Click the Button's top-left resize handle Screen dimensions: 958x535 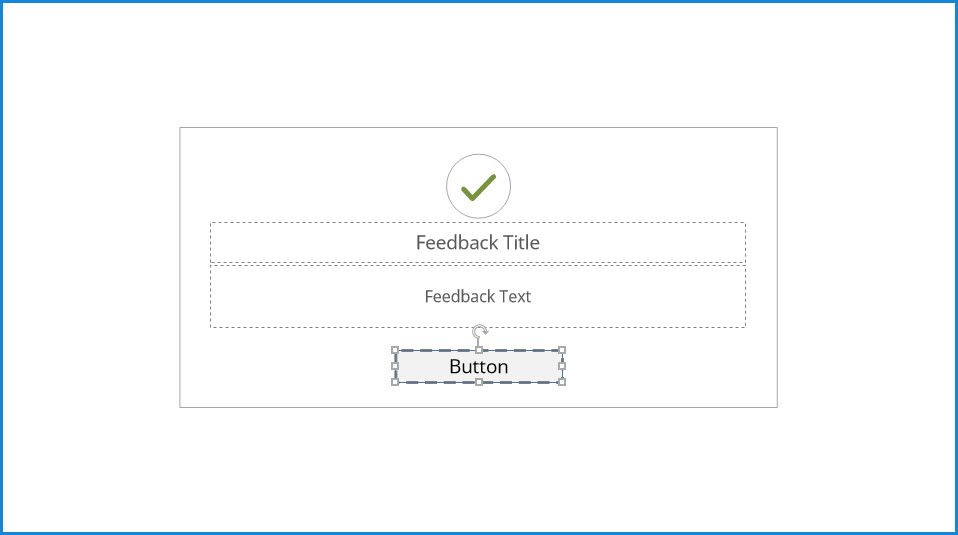(396, 351)
